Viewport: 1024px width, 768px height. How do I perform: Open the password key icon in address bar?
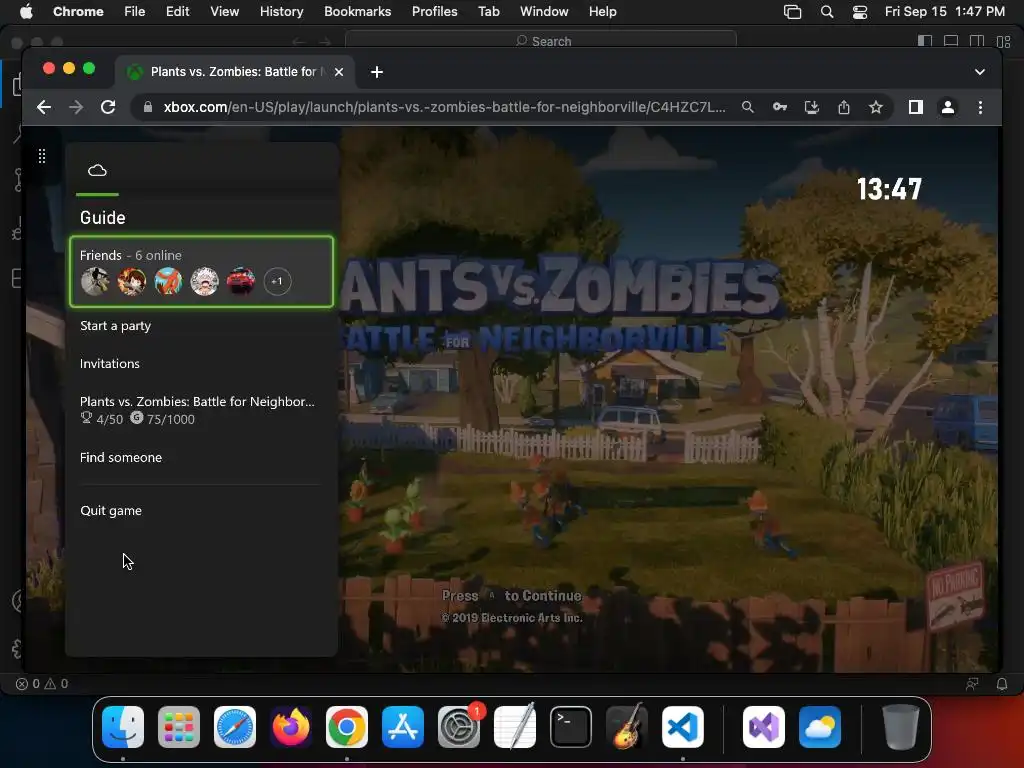[x=780, y=107]
